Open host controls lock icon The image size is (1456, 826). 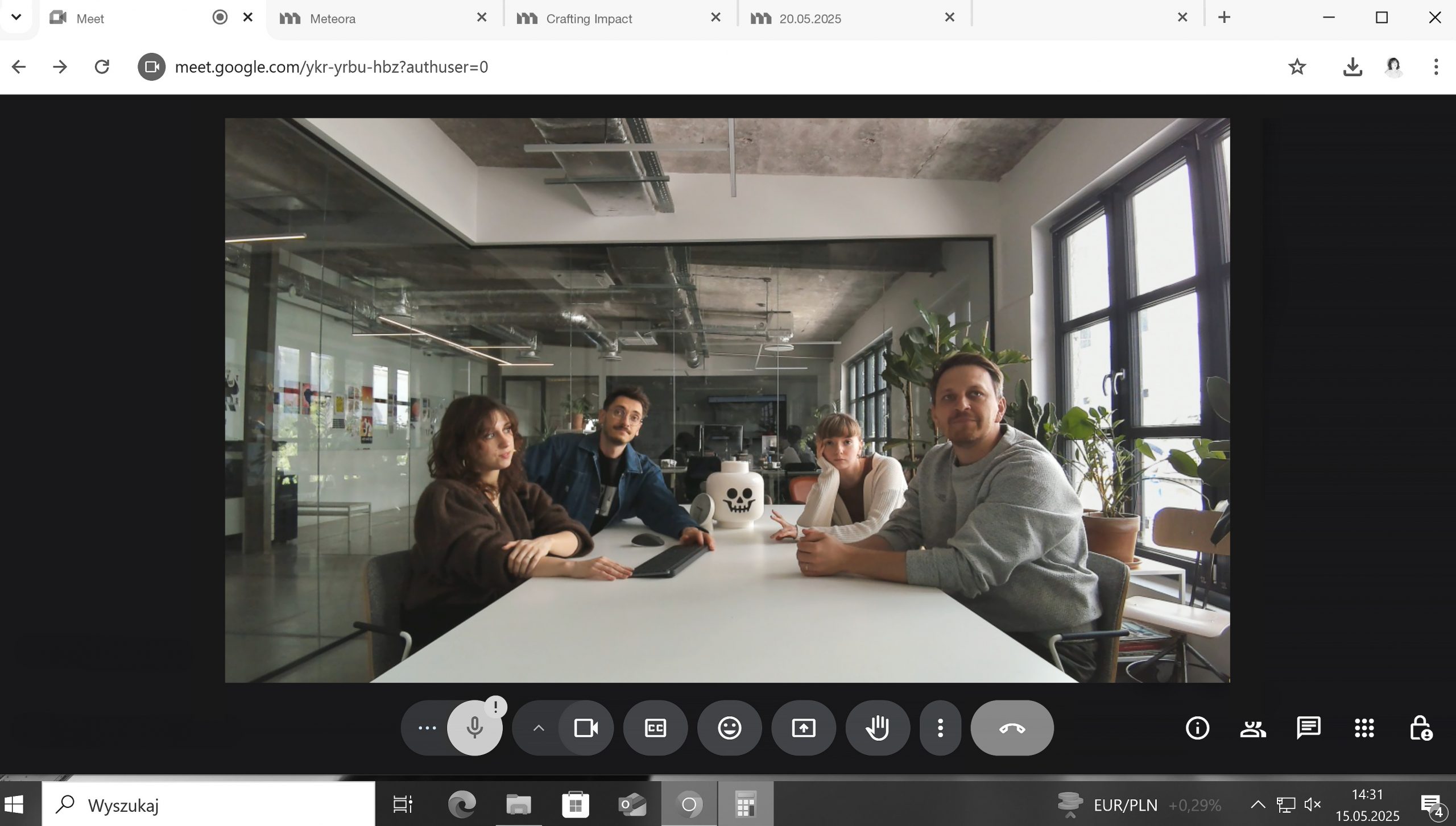tap(1420, 728)
